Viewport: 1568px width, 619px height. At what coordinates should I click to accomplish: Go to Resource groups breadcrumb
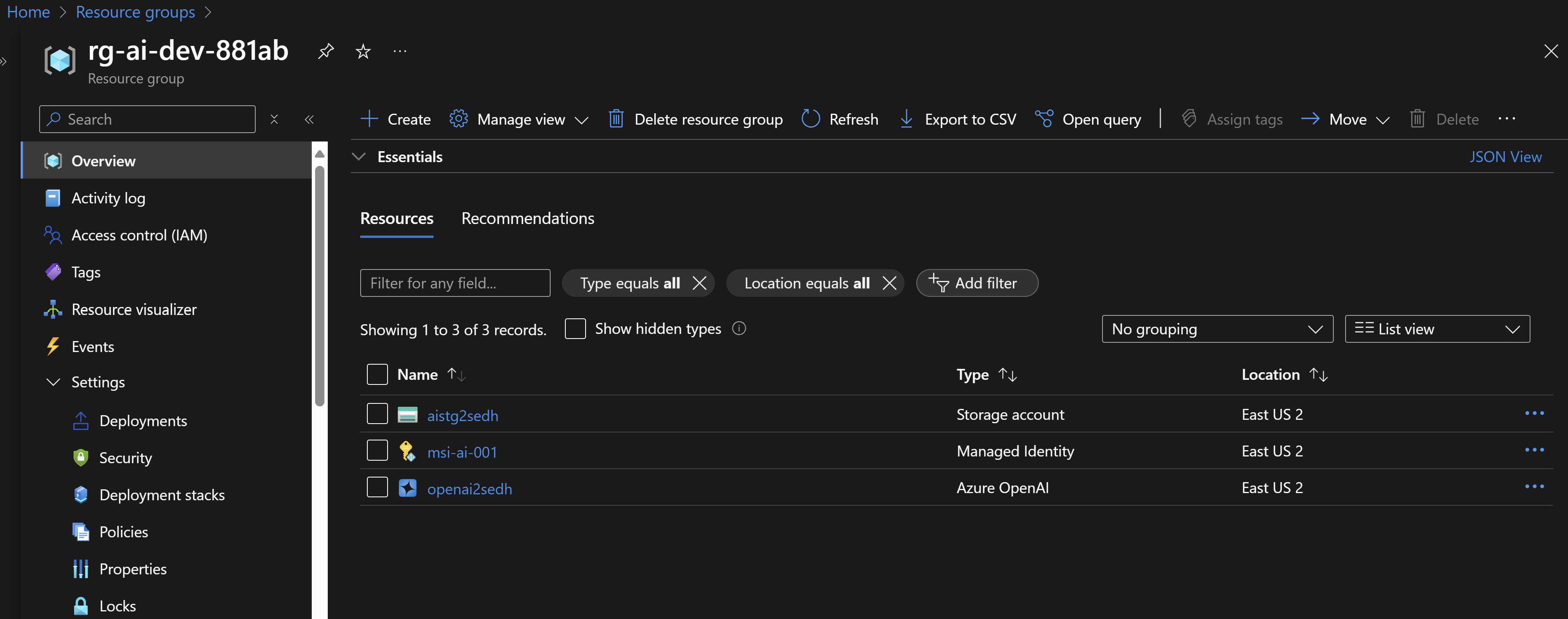pos(135,12)
